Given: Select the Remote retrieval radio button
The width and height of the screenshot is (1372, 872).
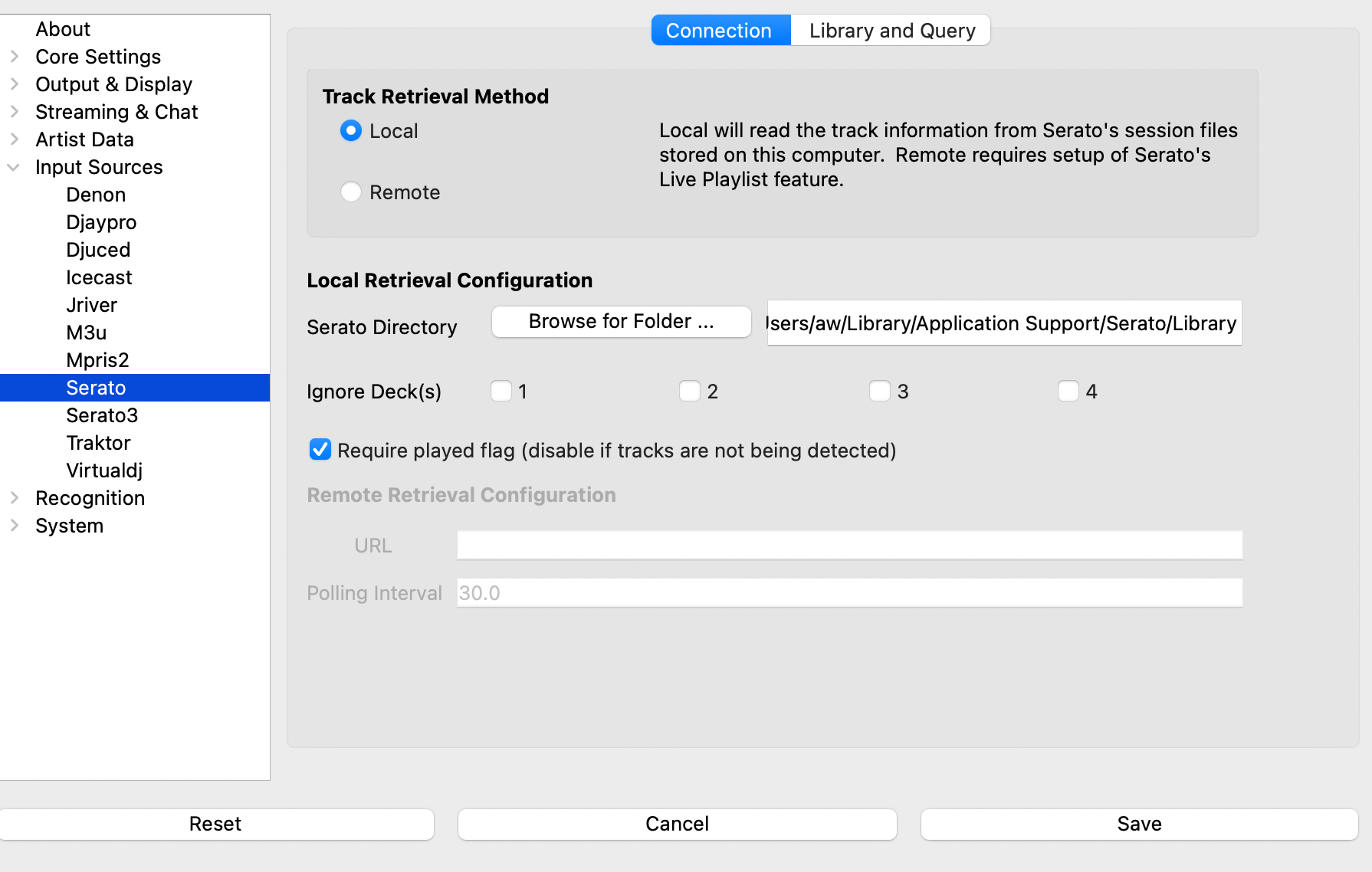Looking at the screenshot, I should [x=351, y=192].
